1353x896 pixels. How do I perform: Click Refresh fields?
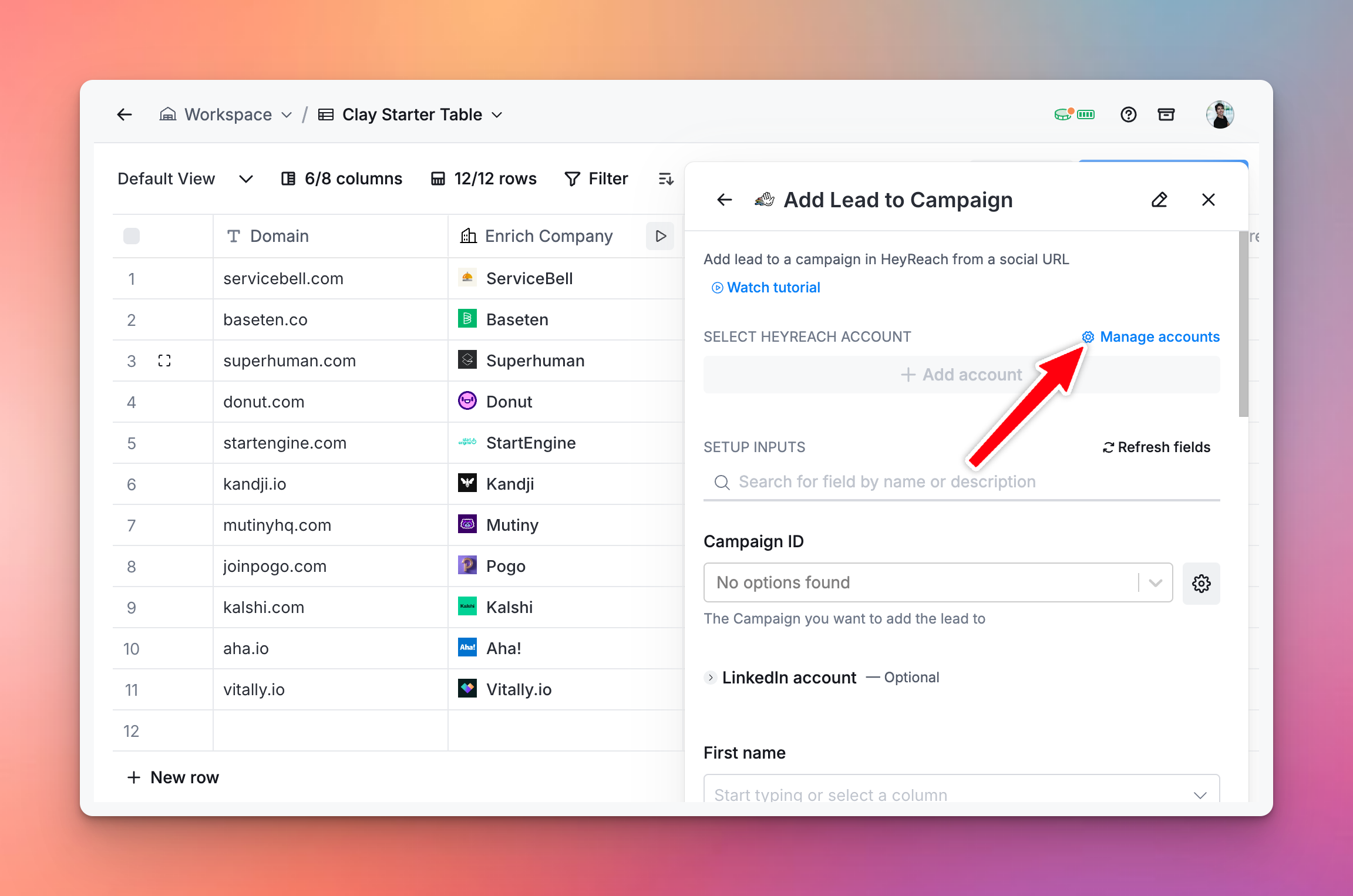pos(1156,447)
